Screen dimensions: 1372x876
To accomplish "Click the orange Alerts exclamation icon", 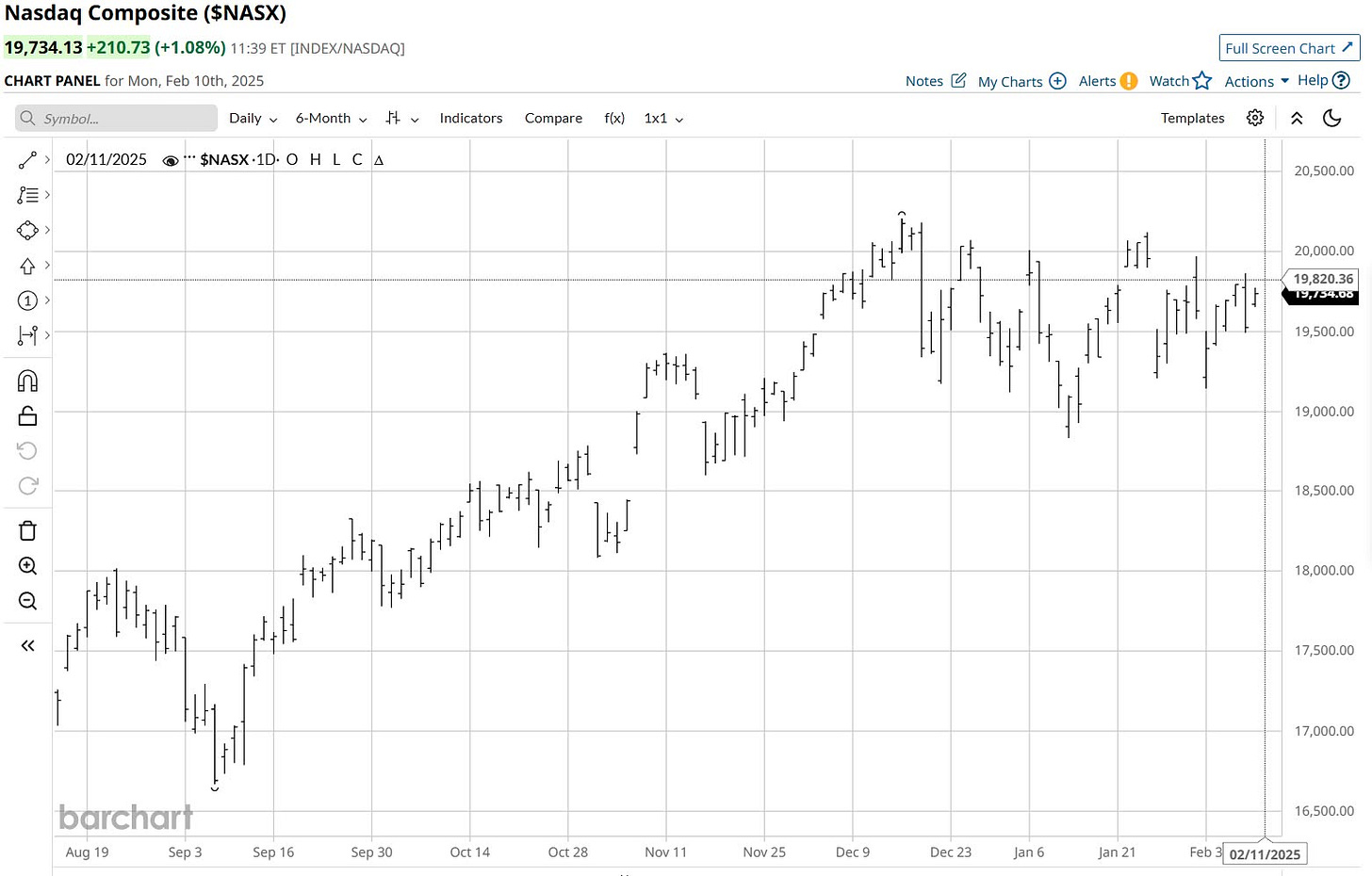I will tap(1129, 81).
